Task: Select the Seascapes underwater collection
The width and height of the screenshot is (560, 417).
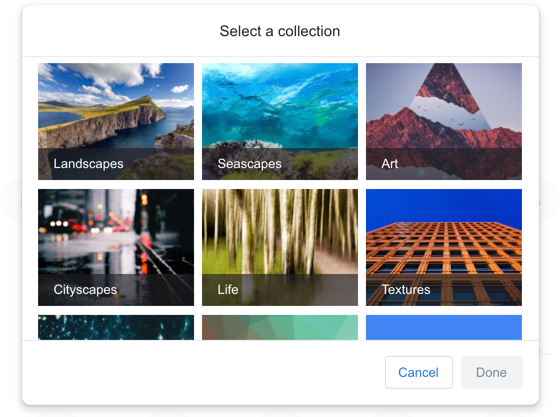Action: point(280,121)
